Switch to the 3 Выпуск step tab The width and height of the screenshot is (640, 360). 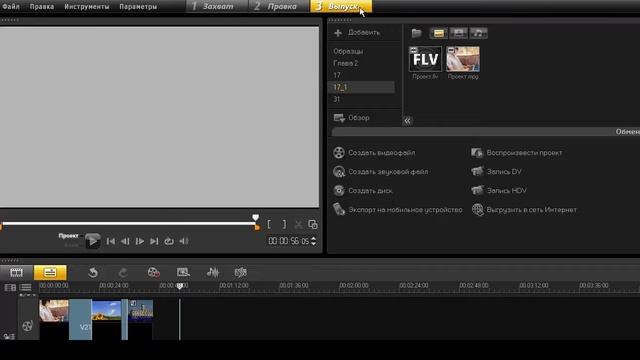click(x=341, y=6)
